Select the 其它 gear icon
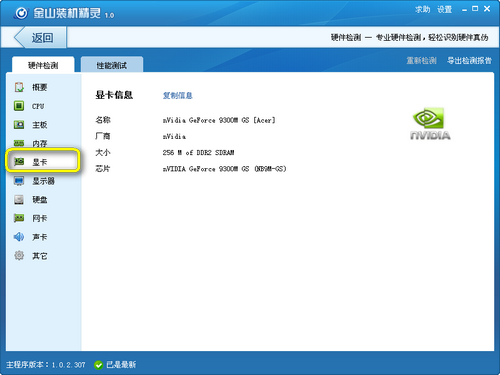 pyautogui.click(x=19, y=256)
